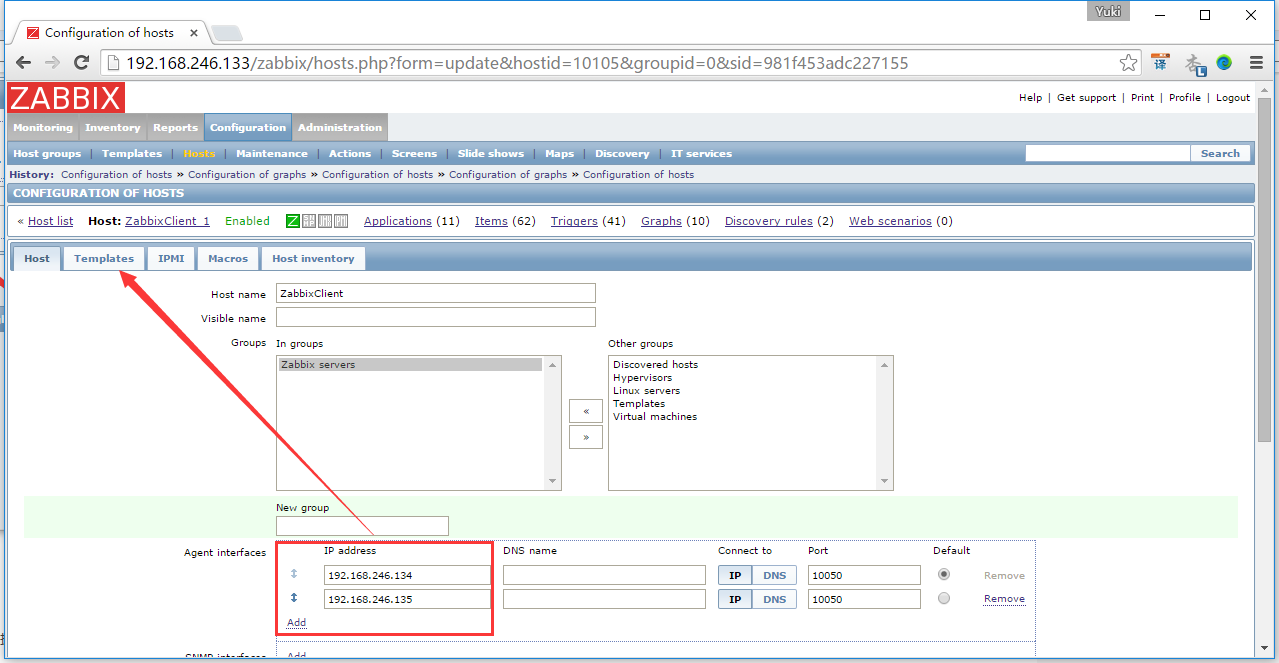Open Discovery rules (2) link
The height and width of the screenshot is (663, 1279).
pyautogui.click(x=769, y=221)
